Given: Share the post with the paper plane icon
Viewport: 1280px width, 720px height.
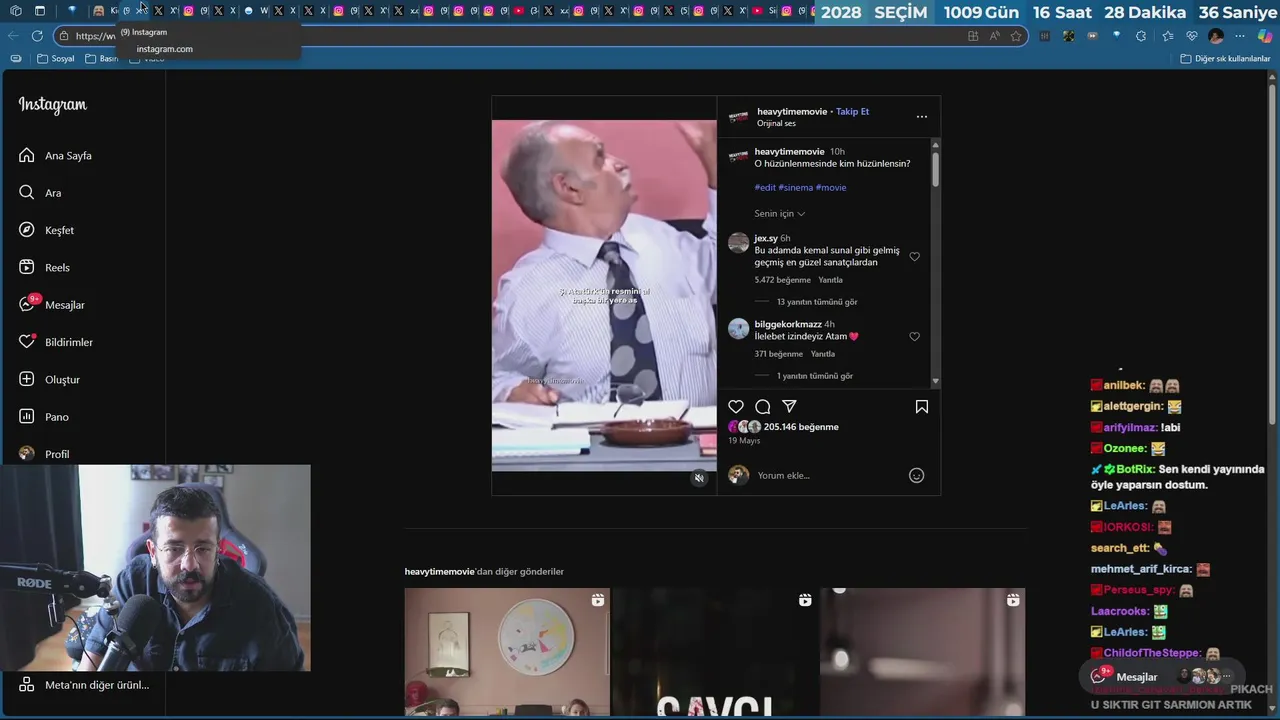Looking at the screenshot, I should point(790,407).
